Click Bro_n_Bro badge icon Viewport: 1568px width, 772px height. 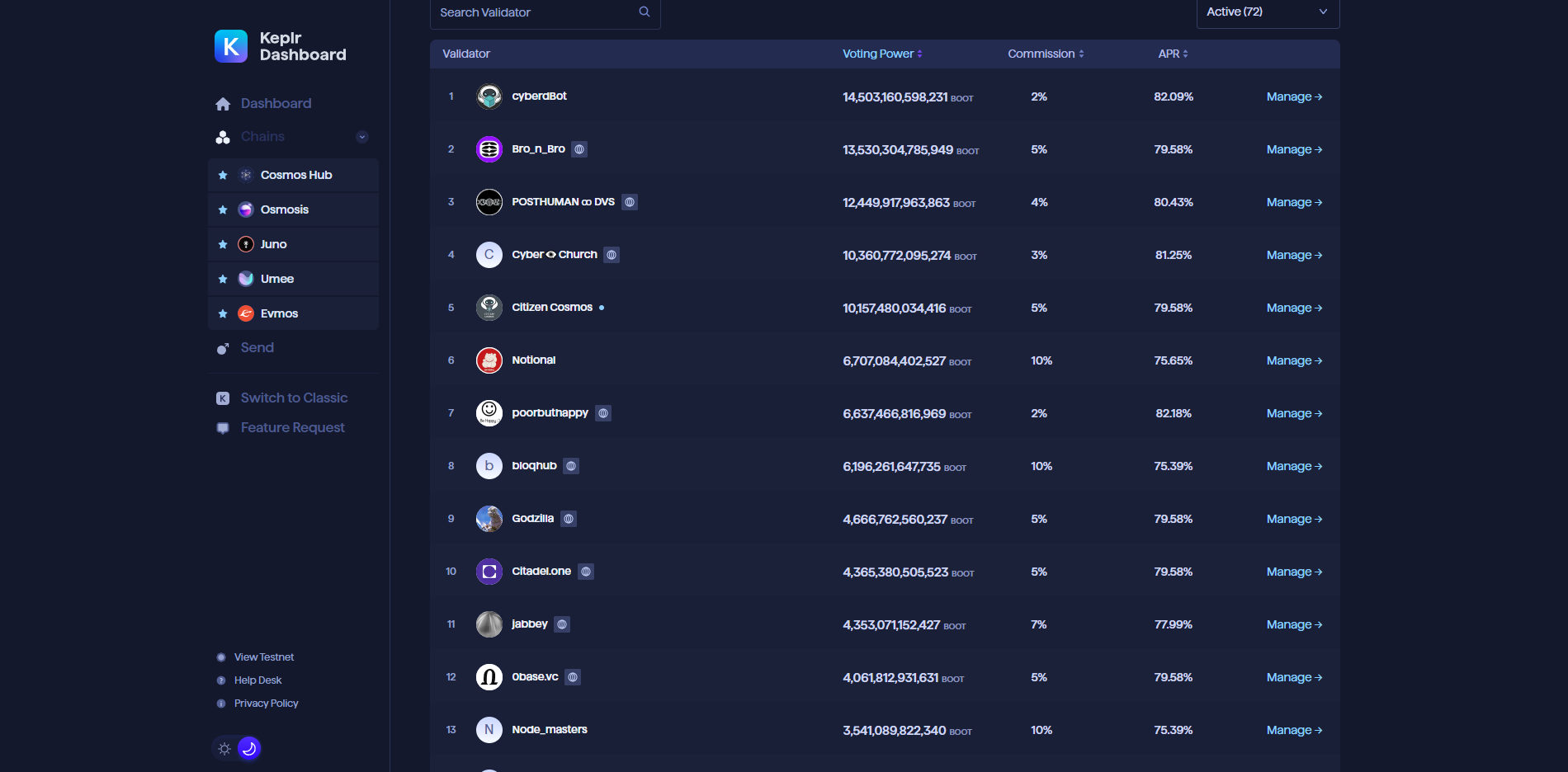pos(579,149)
